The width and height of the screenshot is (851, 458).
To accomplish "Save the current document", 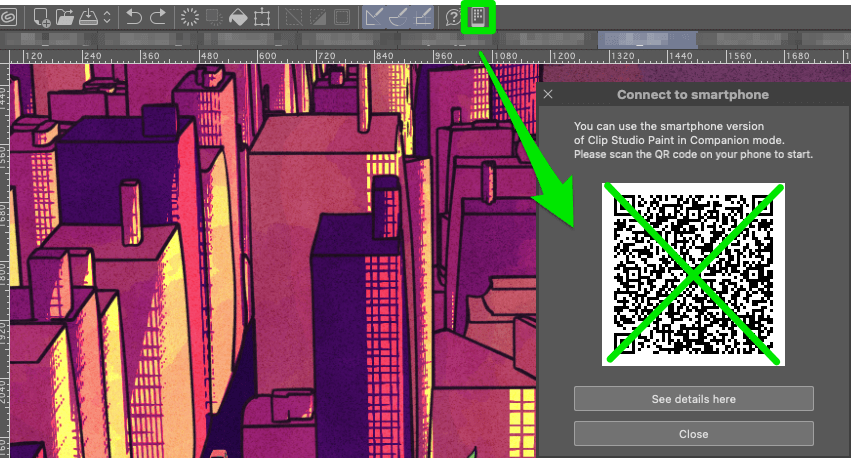I will point(88,17).
